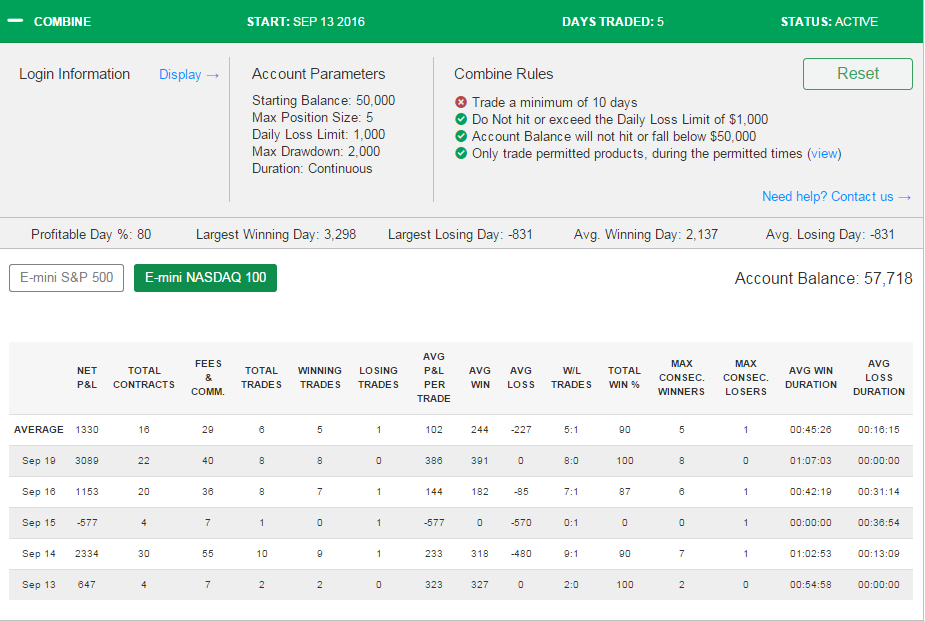Click the TOTAL WIN % column header
Image resolution: width=925 pixels, height=621 pixels.
(x=624, y=377)
